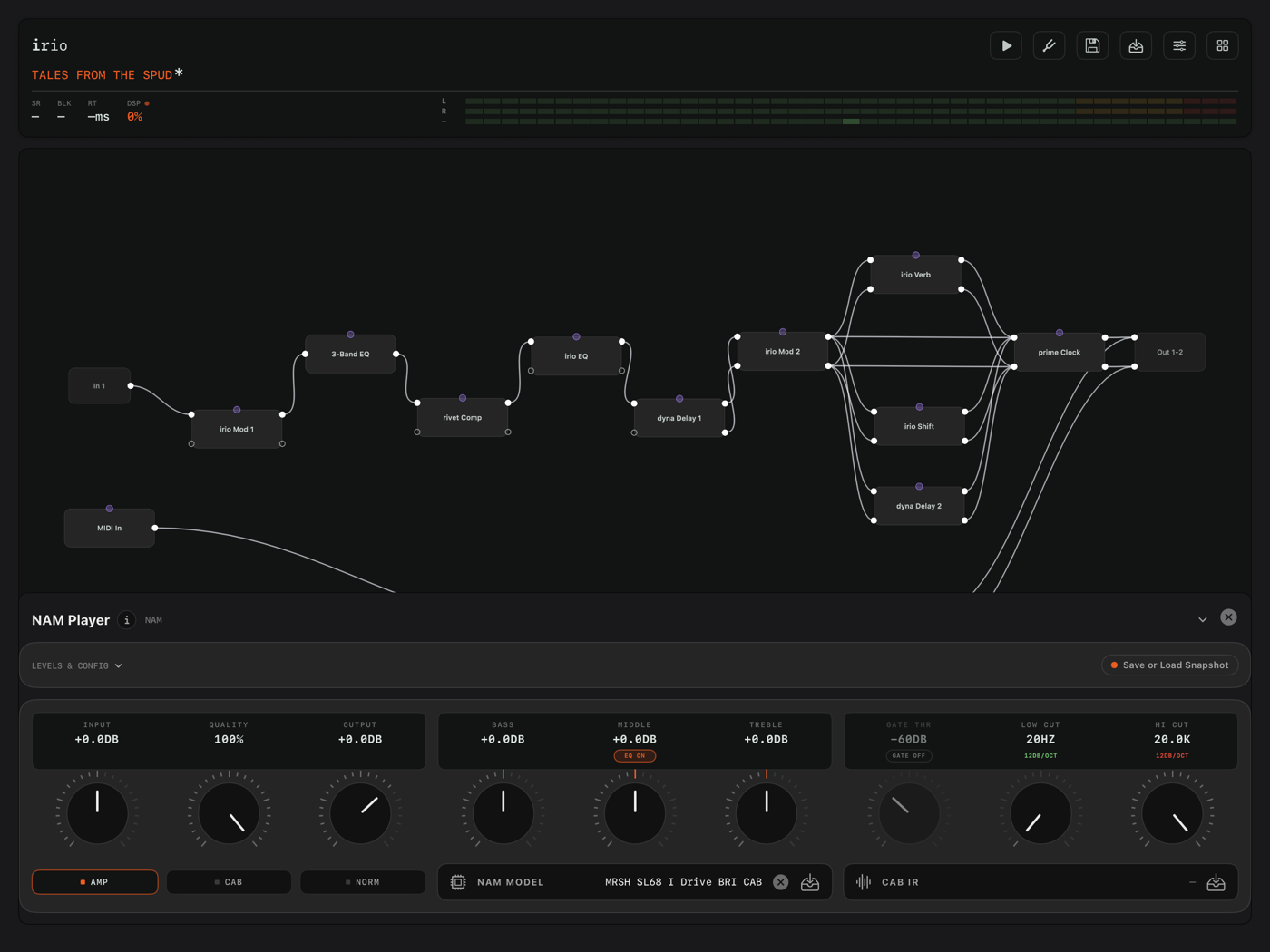Toggle the GATE OFF switch
Screen dimensions: 1270x952
909,756
